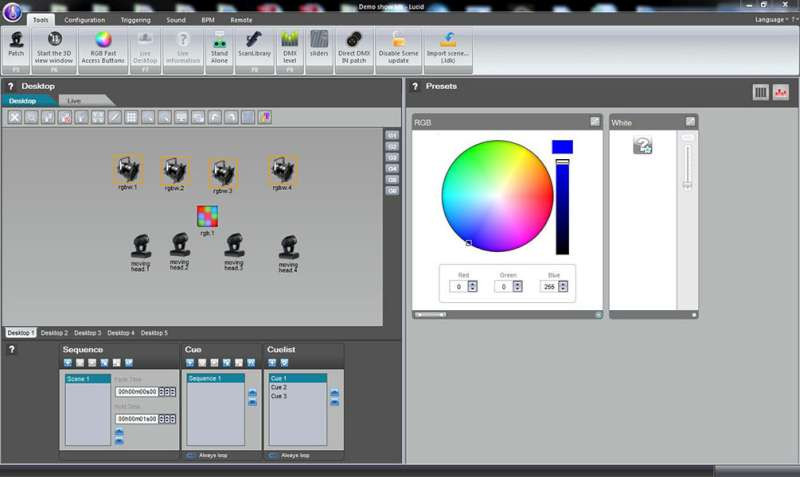Open the Language dropdown
This screenshot has height=477, width=800.
tap(770, 19)
